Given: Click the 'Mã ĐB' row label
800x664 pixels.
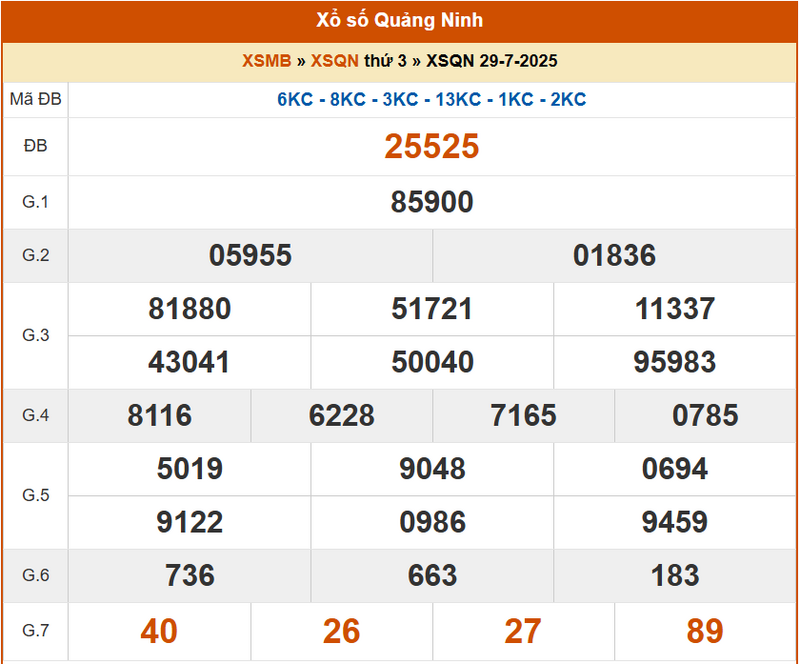Looking at the screenshot, I should pos(36,99).
